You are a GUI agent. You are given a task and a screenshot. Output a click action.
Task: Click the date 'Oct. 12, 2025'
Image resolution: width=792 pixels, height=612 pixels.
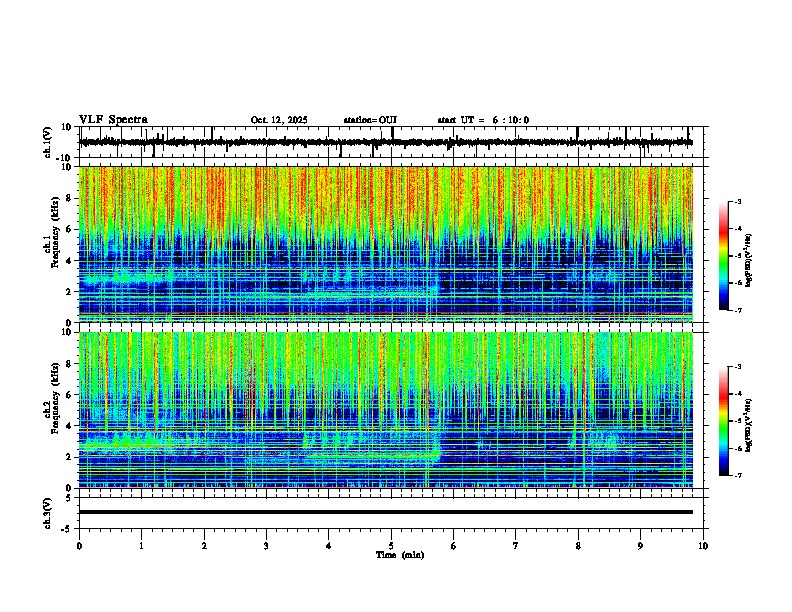pyautogui.click(x=279, y=120)
